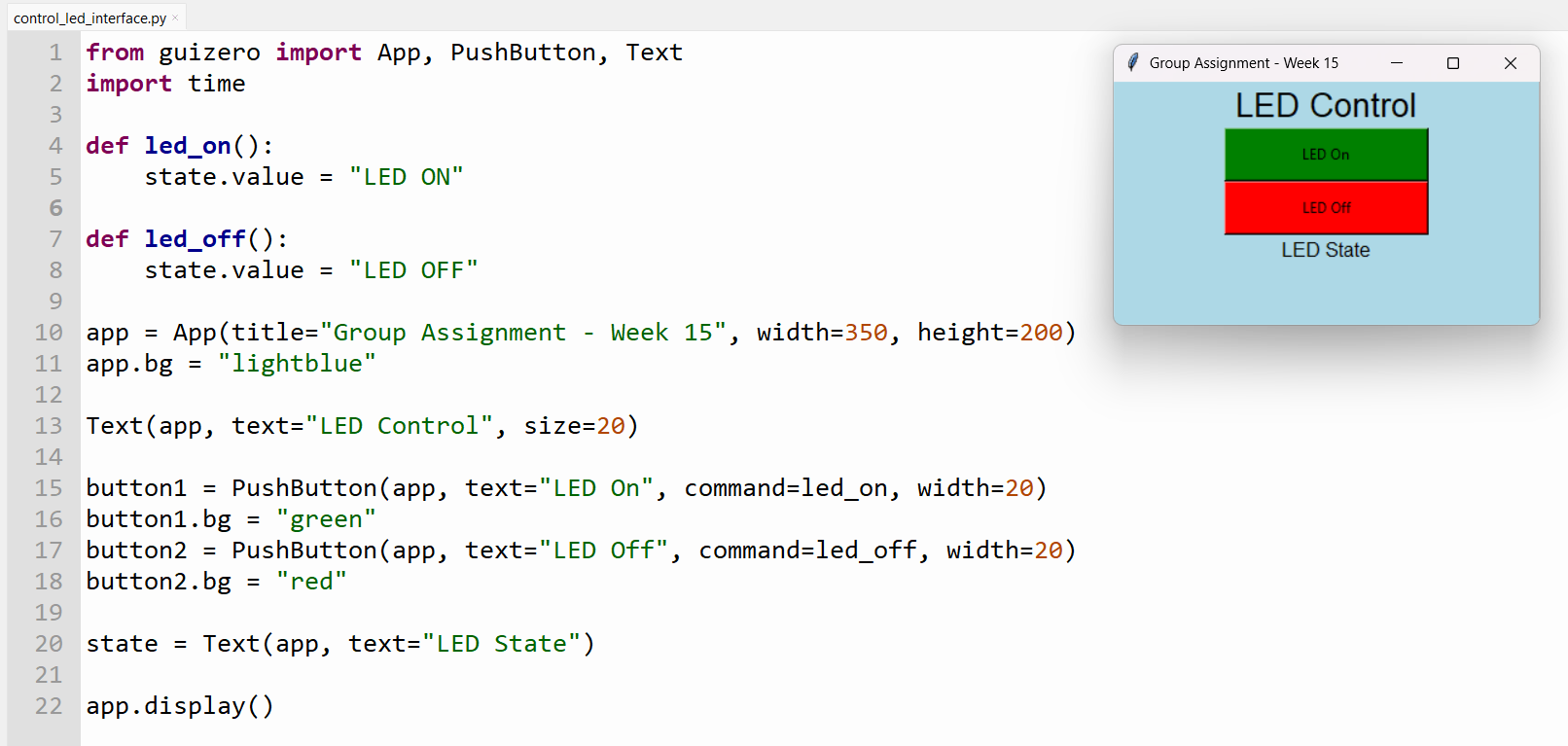The image size is (1568, 746).
Task: Close the control_led_interface.py tab
Action: pos(175,18)
